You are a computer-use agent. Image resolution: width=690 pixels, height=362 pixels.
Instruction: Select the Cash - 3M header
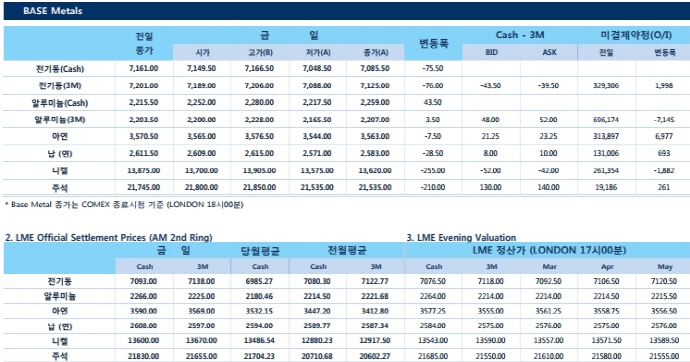click(x=520, y=35)
